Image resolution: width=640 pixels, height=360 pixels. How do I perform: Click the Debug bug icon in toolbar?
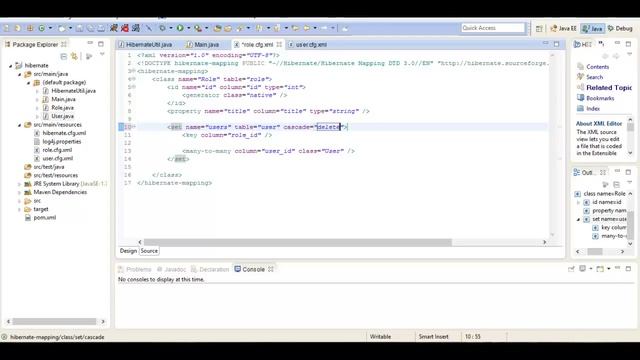pos(162,28)
